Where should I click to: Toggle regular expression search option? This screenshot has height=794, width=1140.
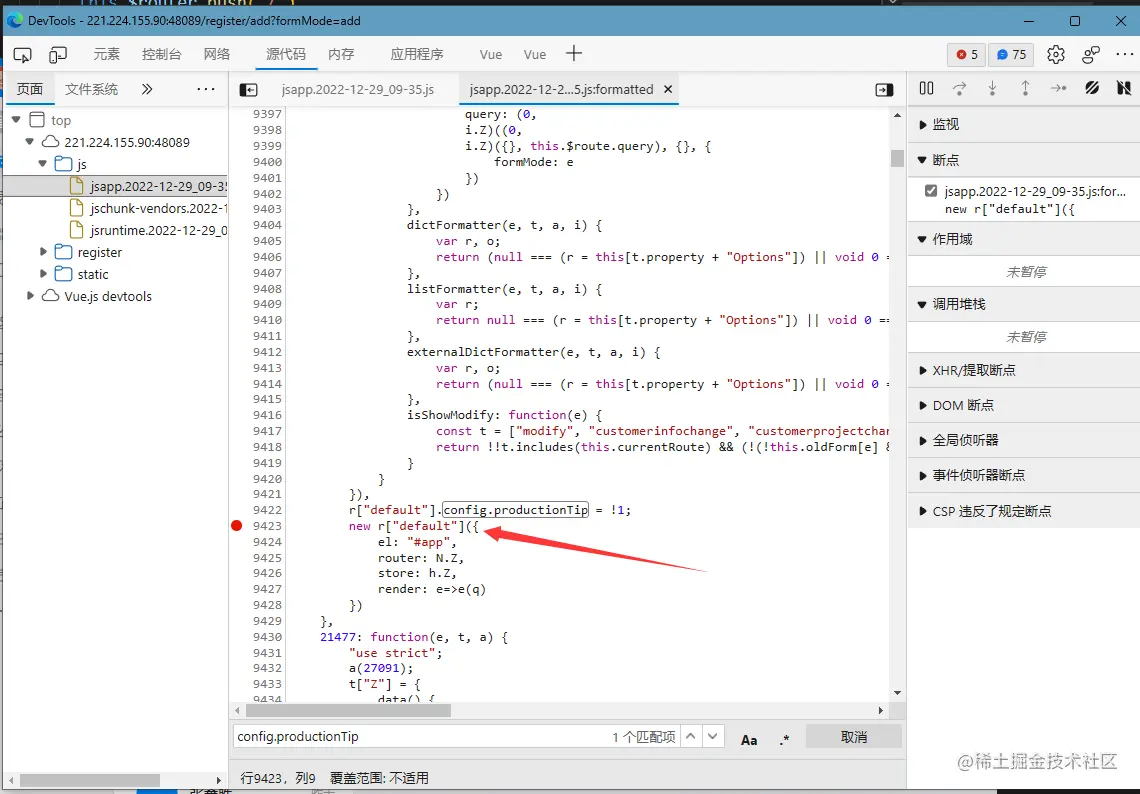point(784,739)
